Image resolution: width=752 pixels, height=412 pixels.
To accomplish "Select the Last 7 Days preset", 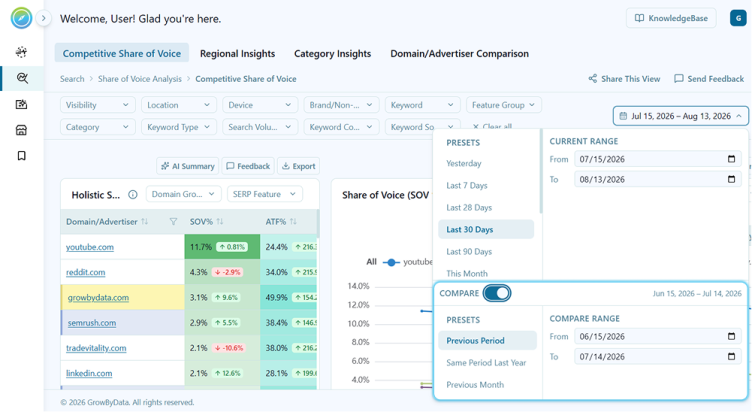I will click(467, 185).
